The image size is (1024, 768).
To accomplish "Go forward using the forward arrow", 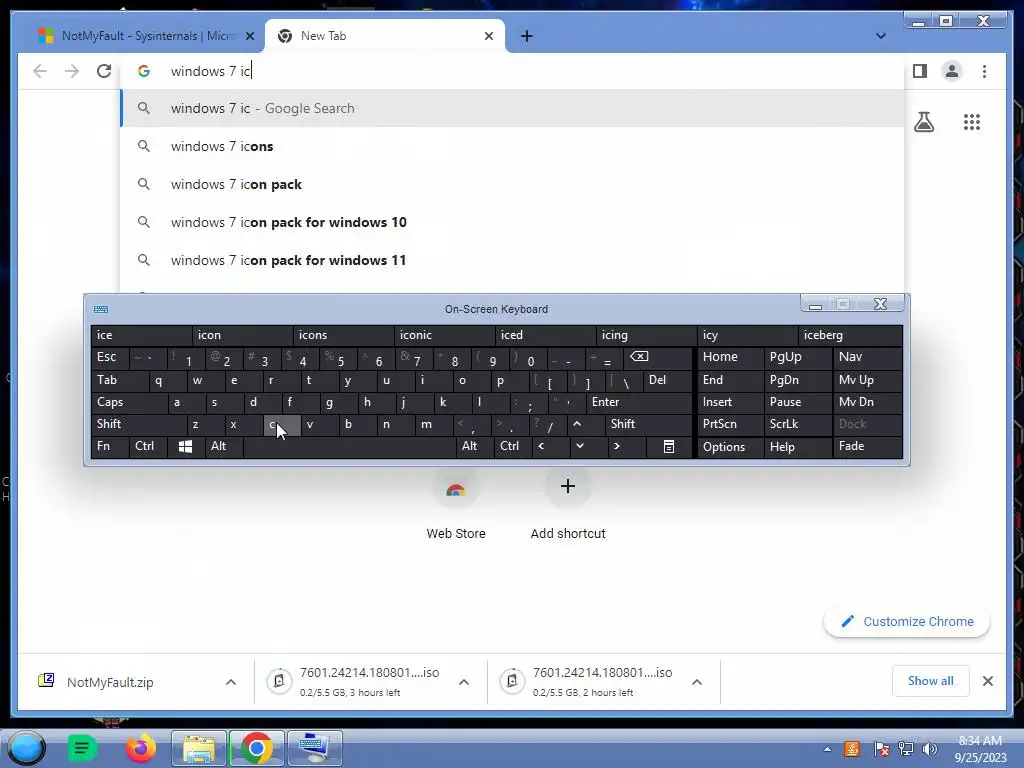I will point(72,71).
